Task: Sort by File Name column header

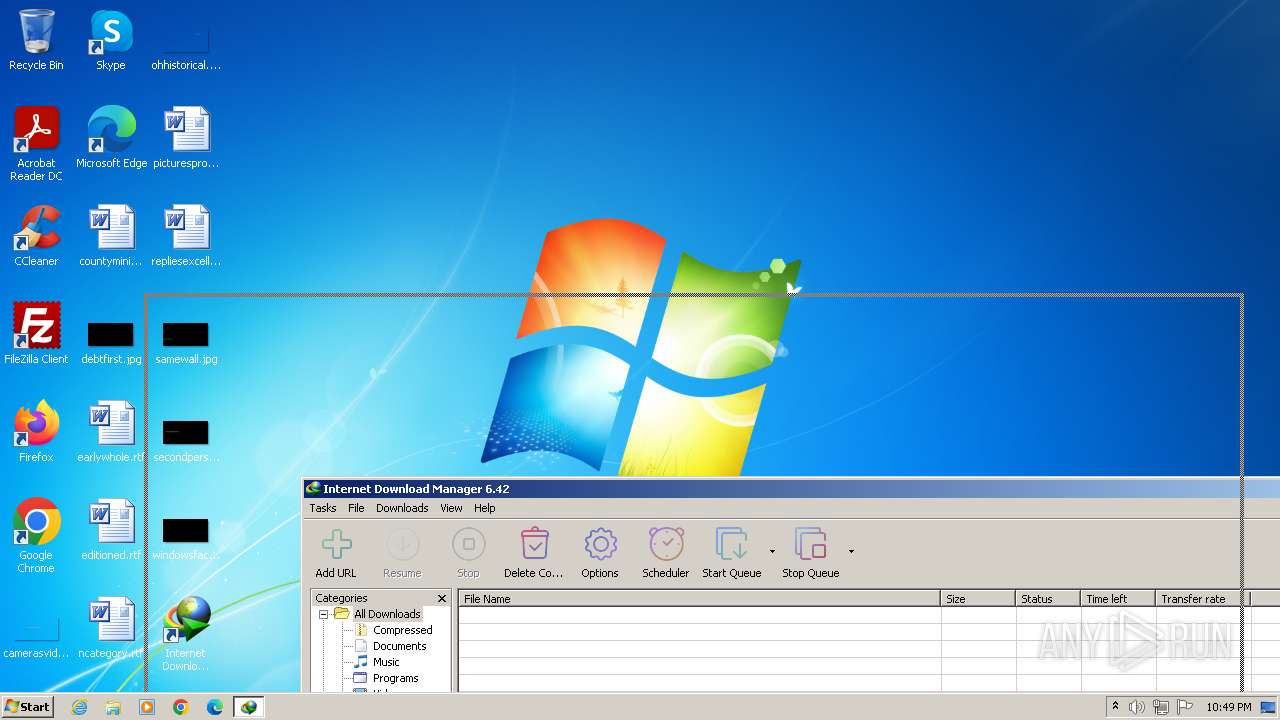Action: pos(699,599)
